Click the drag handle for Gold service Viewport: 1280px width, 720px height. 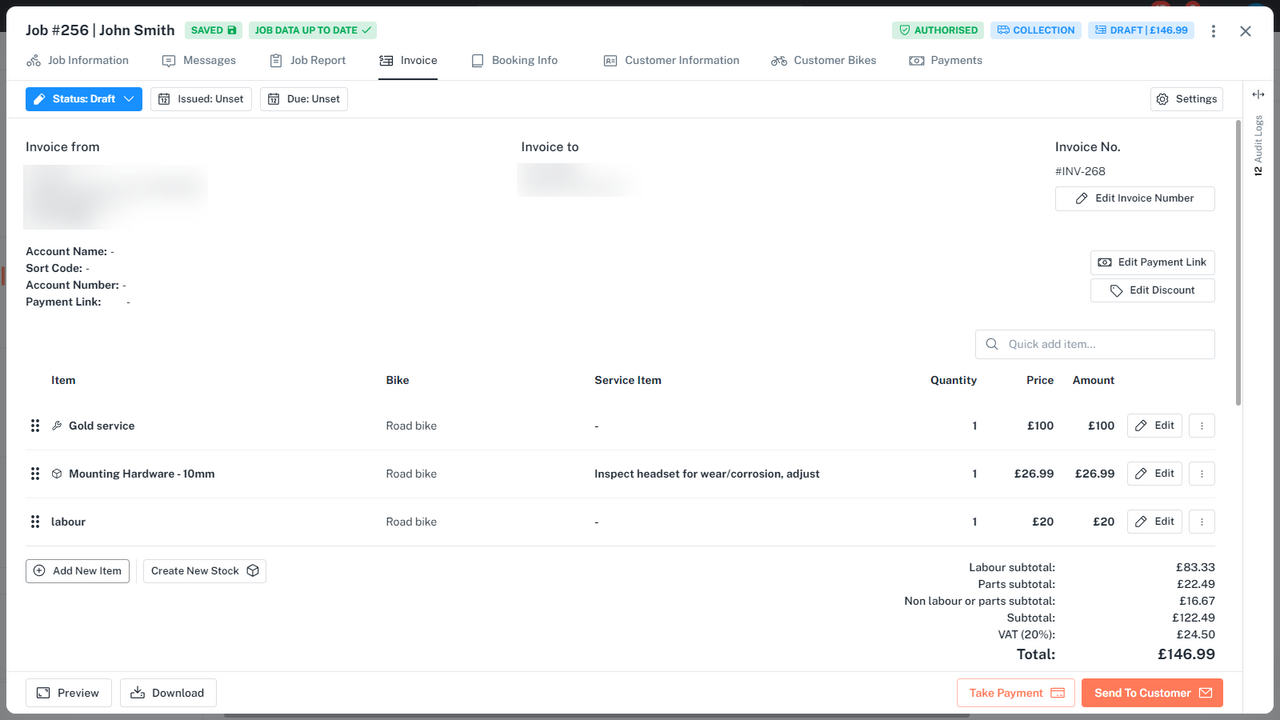pos(35,426)
